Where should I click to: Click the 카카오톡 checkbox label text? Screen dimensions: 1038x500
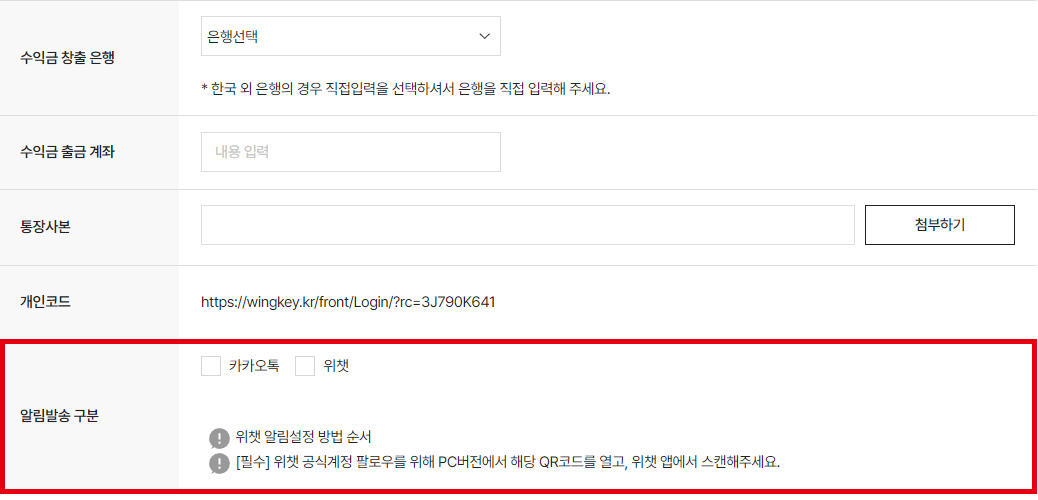point(254,366)
